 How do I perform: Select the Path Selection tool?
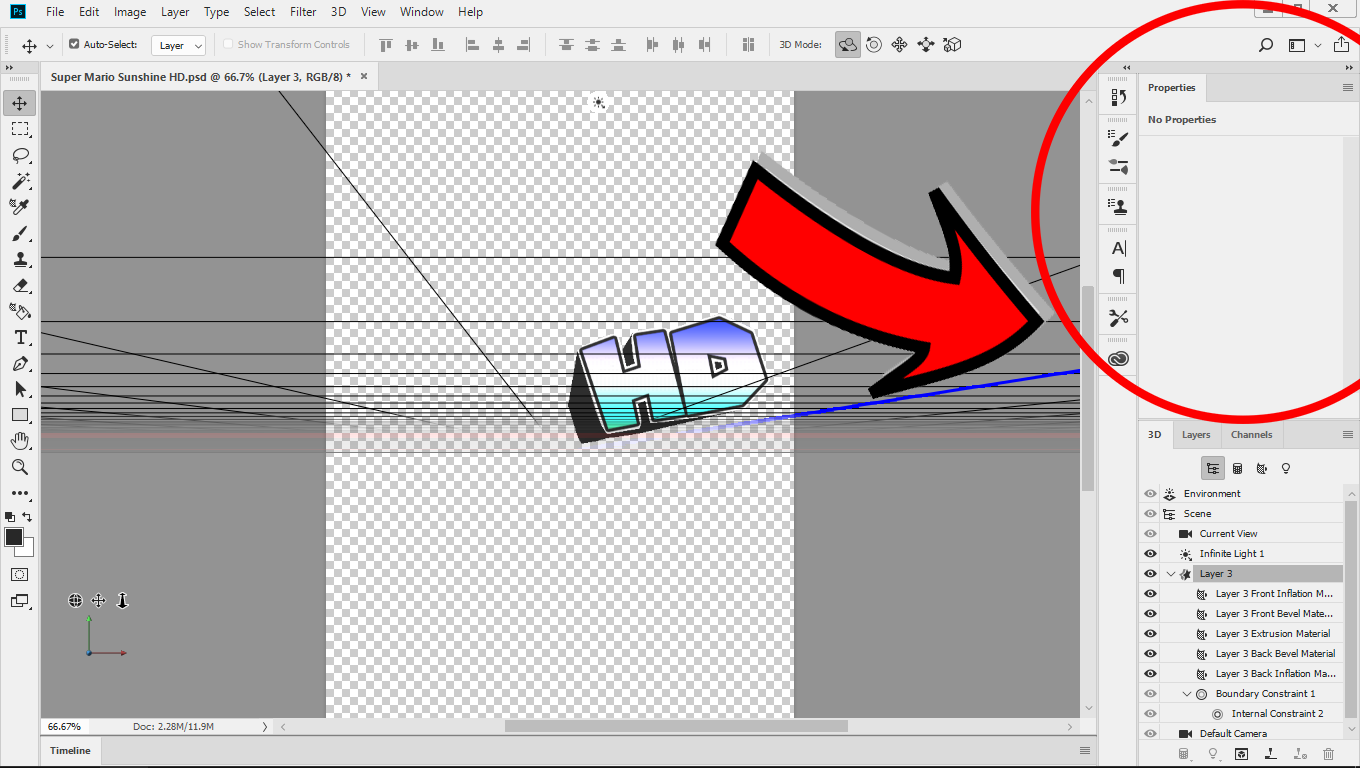(20, 389)
